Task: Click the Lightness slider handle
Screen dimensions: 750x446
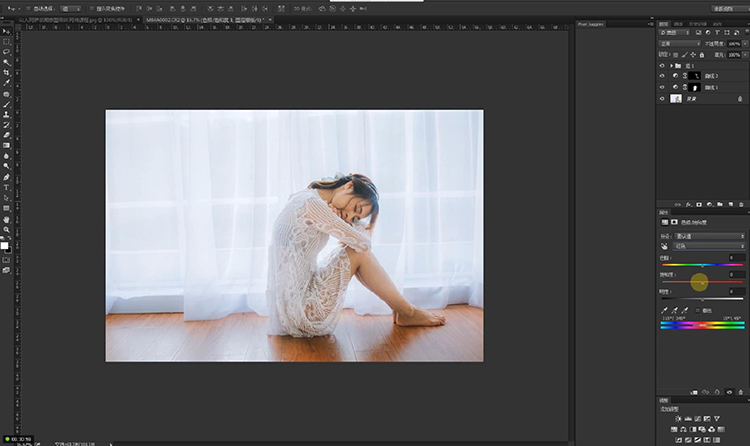Action: click(x=702, y=300)
